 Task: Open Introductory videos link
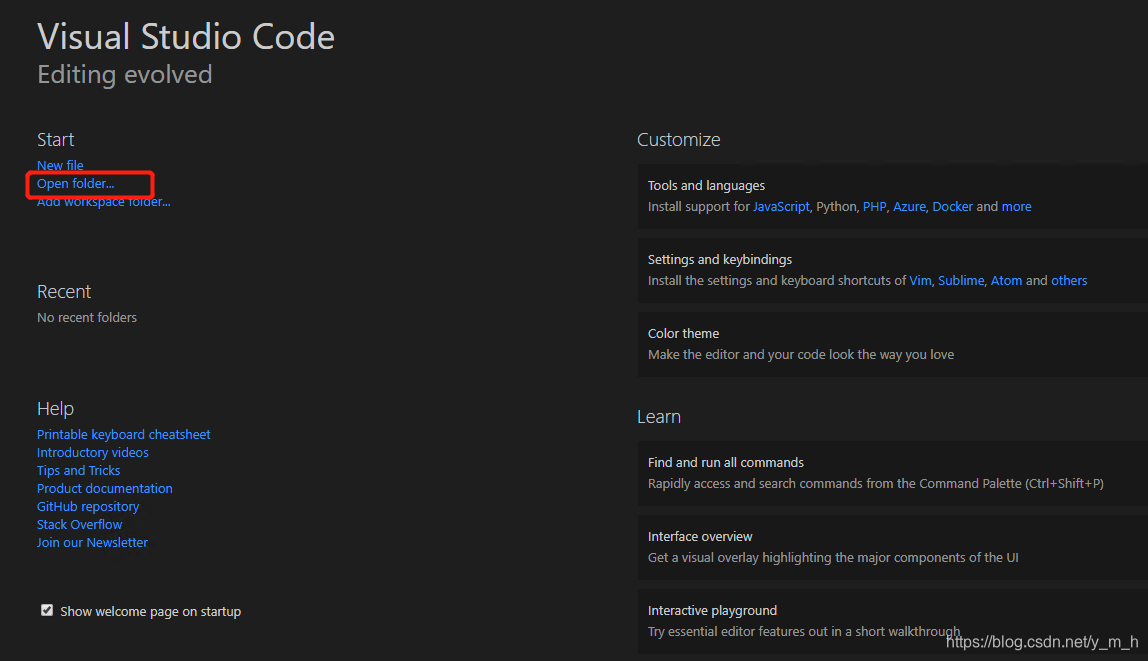pos(92,452)
